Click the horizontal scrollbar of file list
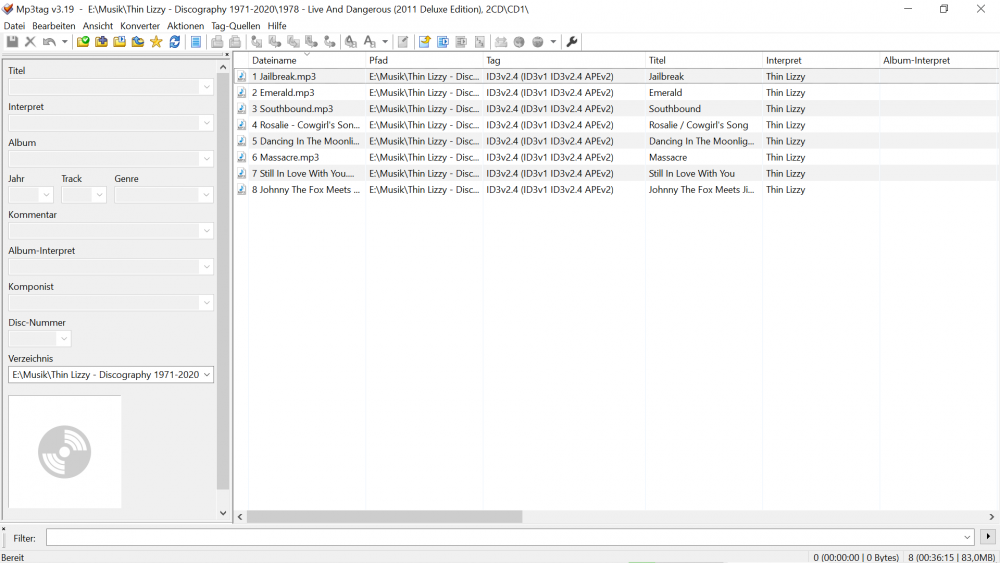1000x563 pixels. (x=385, y=516)
